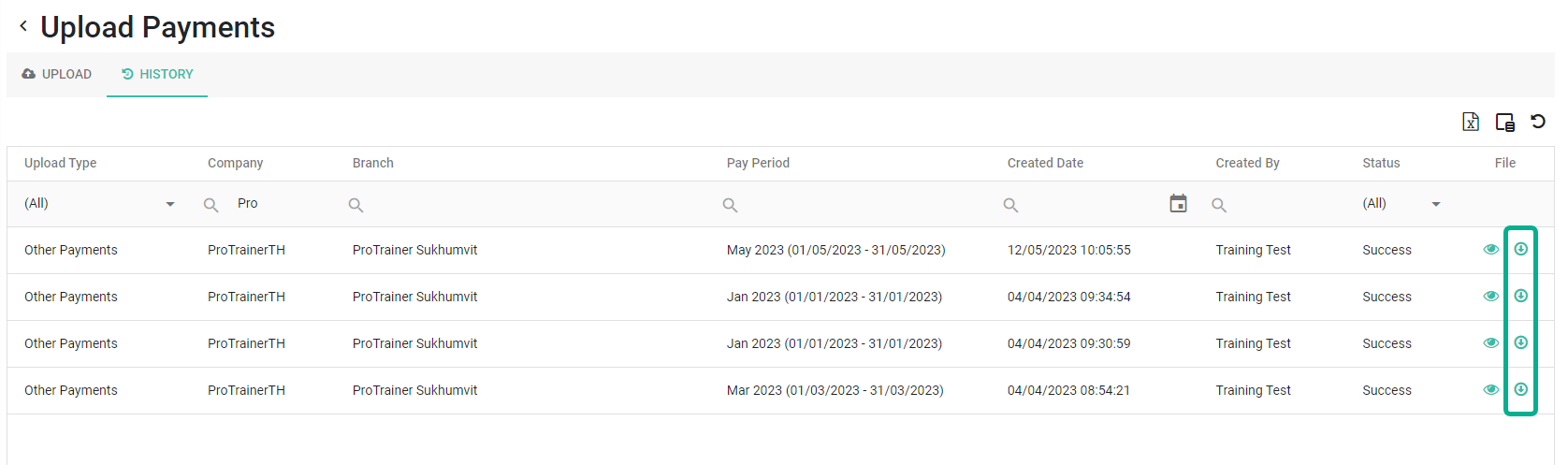Screen dimensions: 1568x465
Task: Switch to the UPLOAD tab
Action: (x=57, y=74)
